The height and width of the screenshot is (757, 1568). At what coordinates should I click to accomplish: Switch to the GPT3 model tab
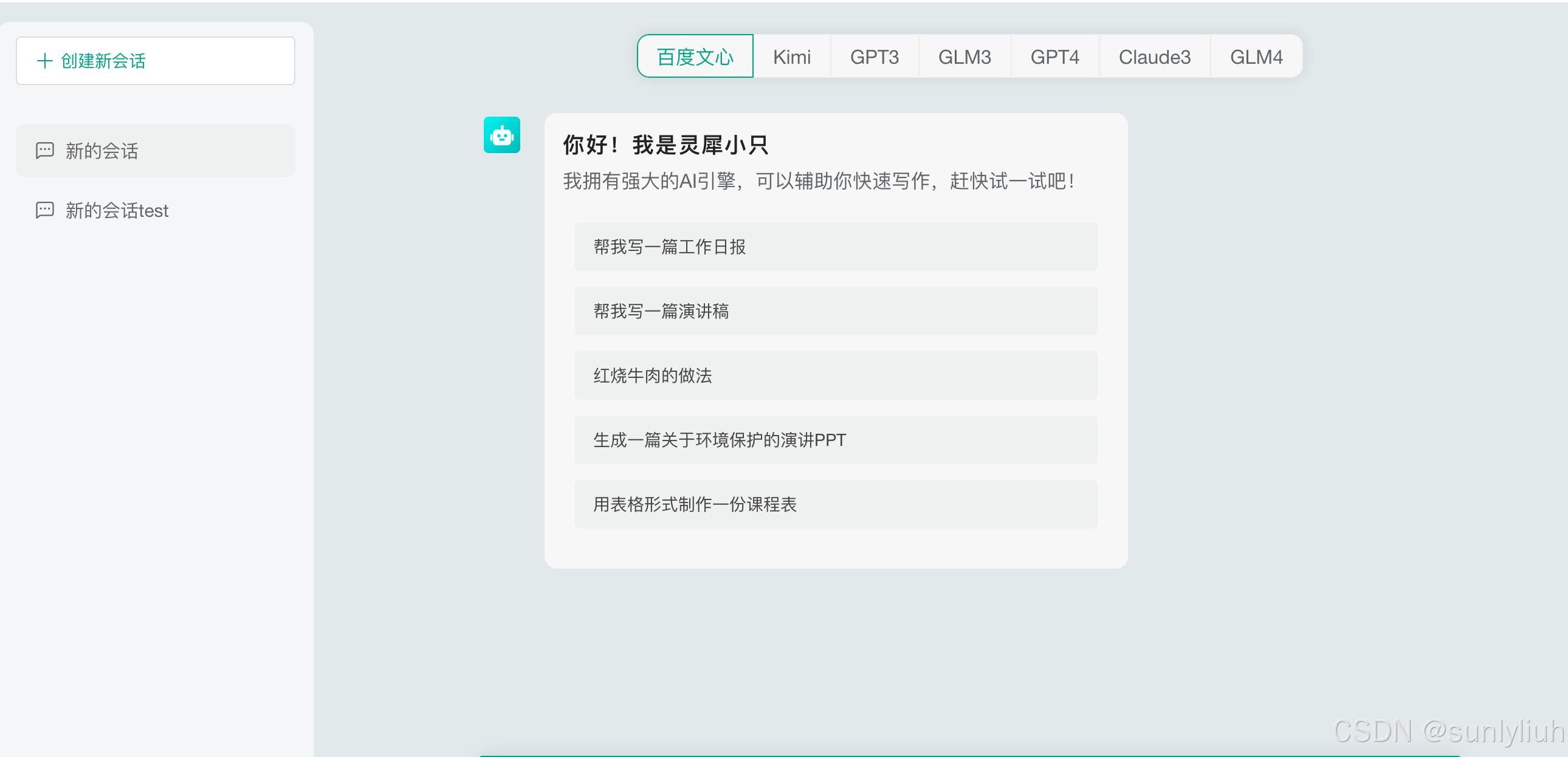click(874, 57)
